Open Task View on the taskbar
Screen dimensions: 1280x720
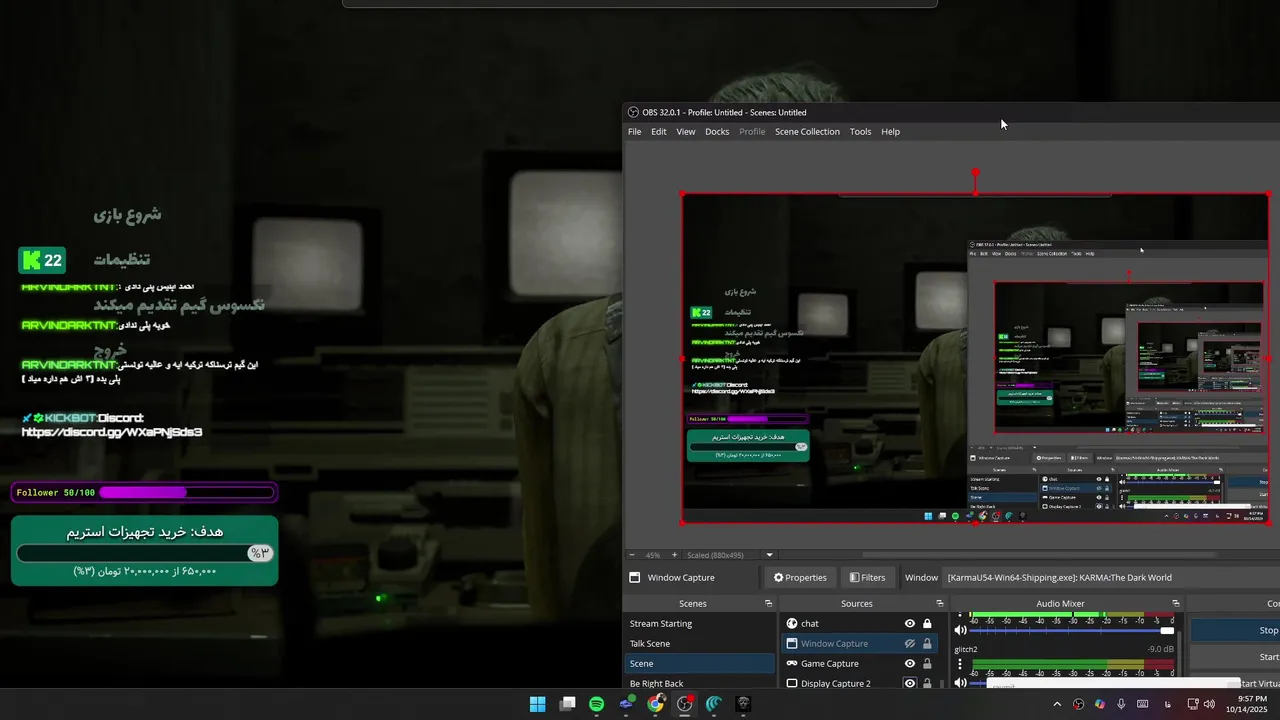coord(567,704)
